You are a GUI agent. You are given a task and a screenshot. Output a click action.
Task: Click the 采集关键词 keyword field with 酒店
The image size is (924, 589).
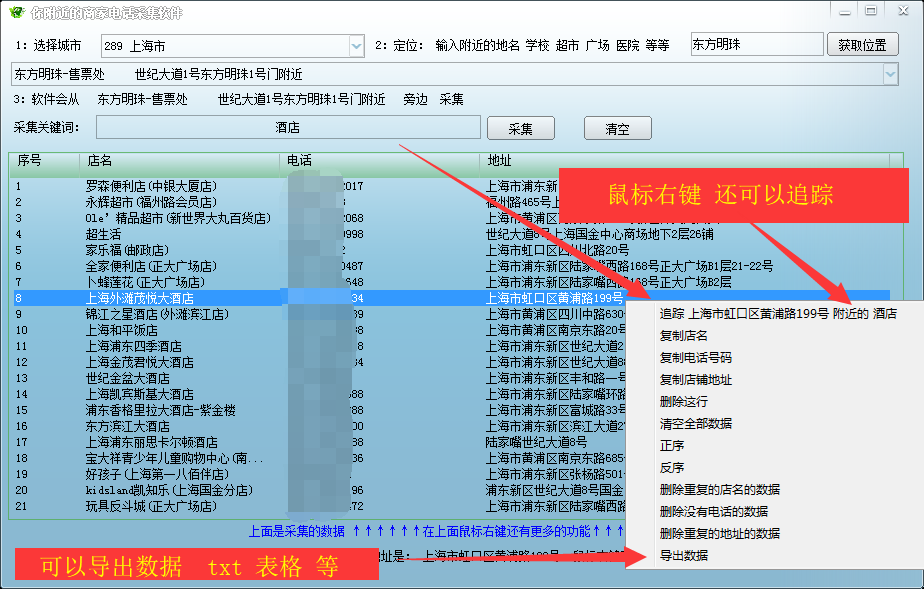(x=288, y=128)
